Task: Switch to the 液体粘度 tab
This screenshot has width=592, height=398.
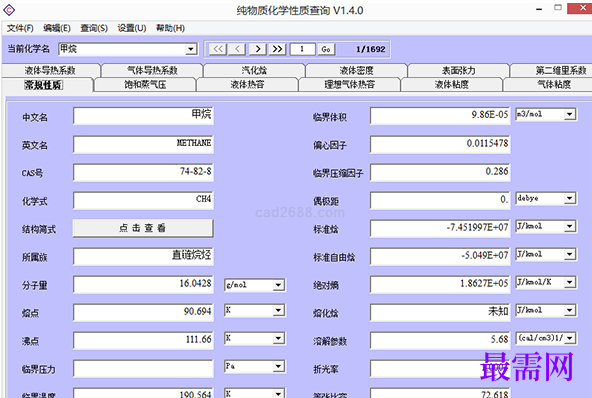Action: click(452, 85)
